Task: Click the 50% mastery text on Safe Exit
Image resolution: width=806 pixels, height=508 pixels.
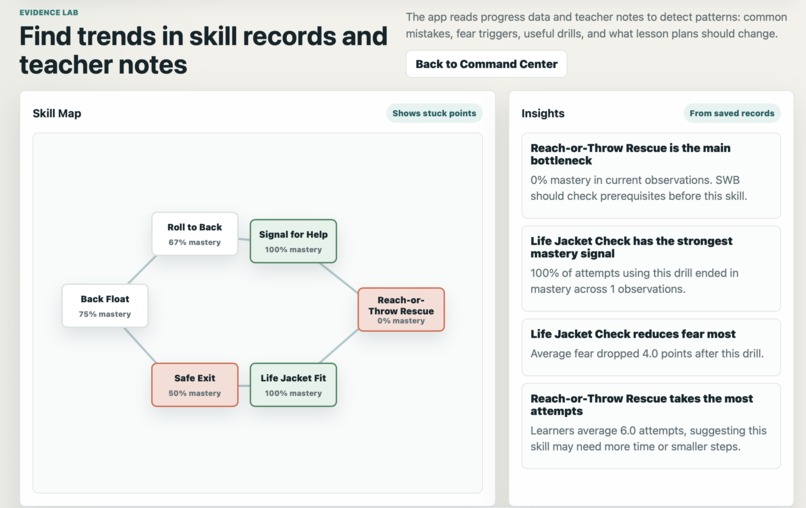Action: tap(195, 393)
